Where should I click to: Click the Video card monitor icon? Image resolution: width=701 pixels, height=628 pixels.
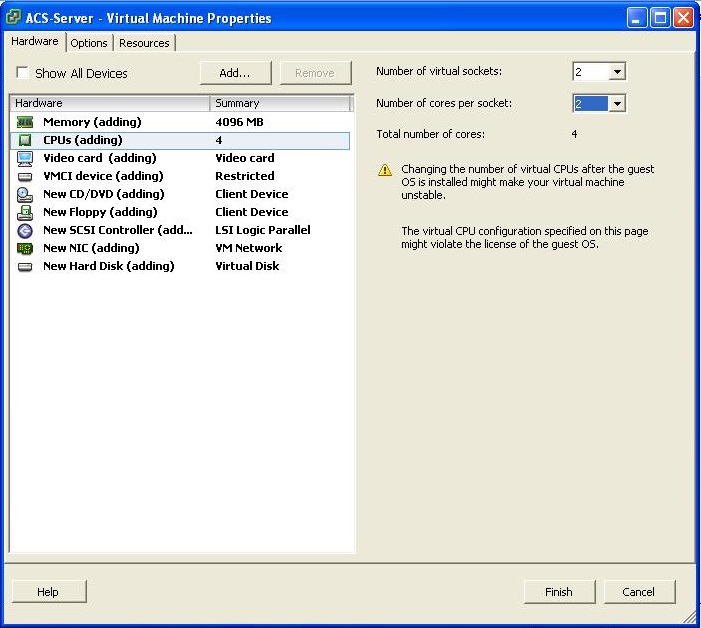coord(25,158)
